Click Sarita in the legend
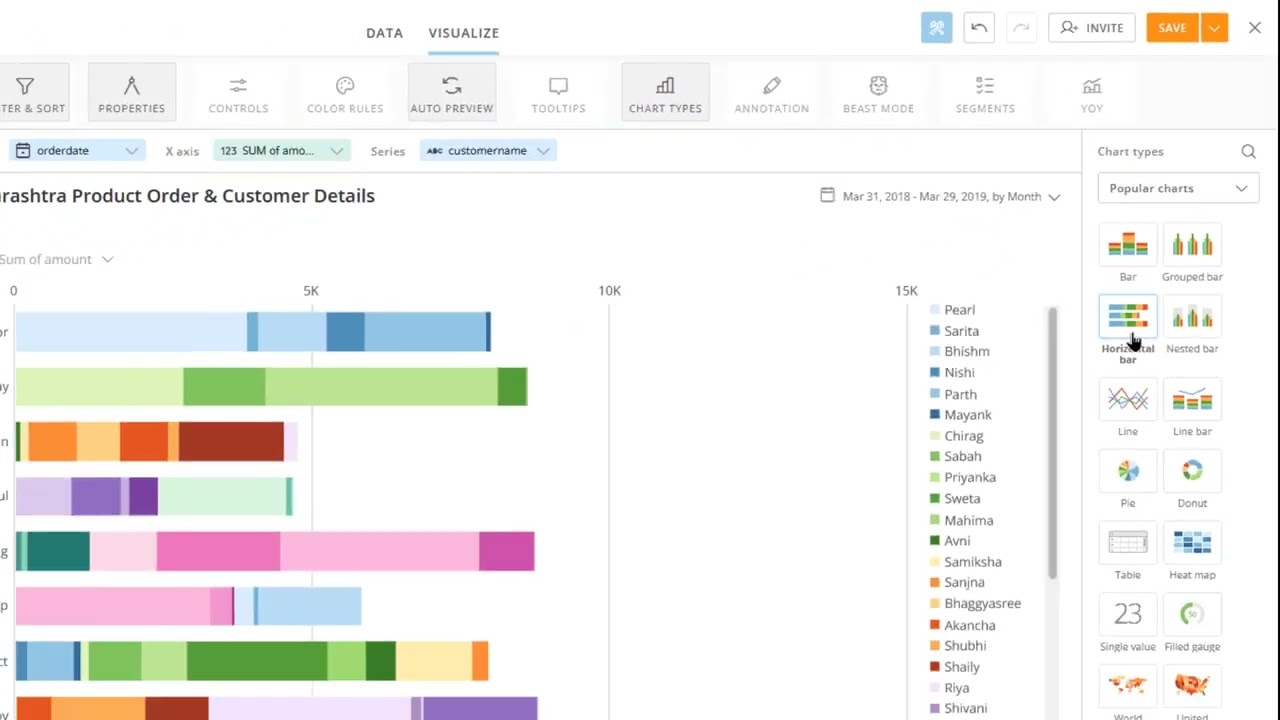Image resolution: width=1280 pixels, height=720 pixels. coord(961,331)
